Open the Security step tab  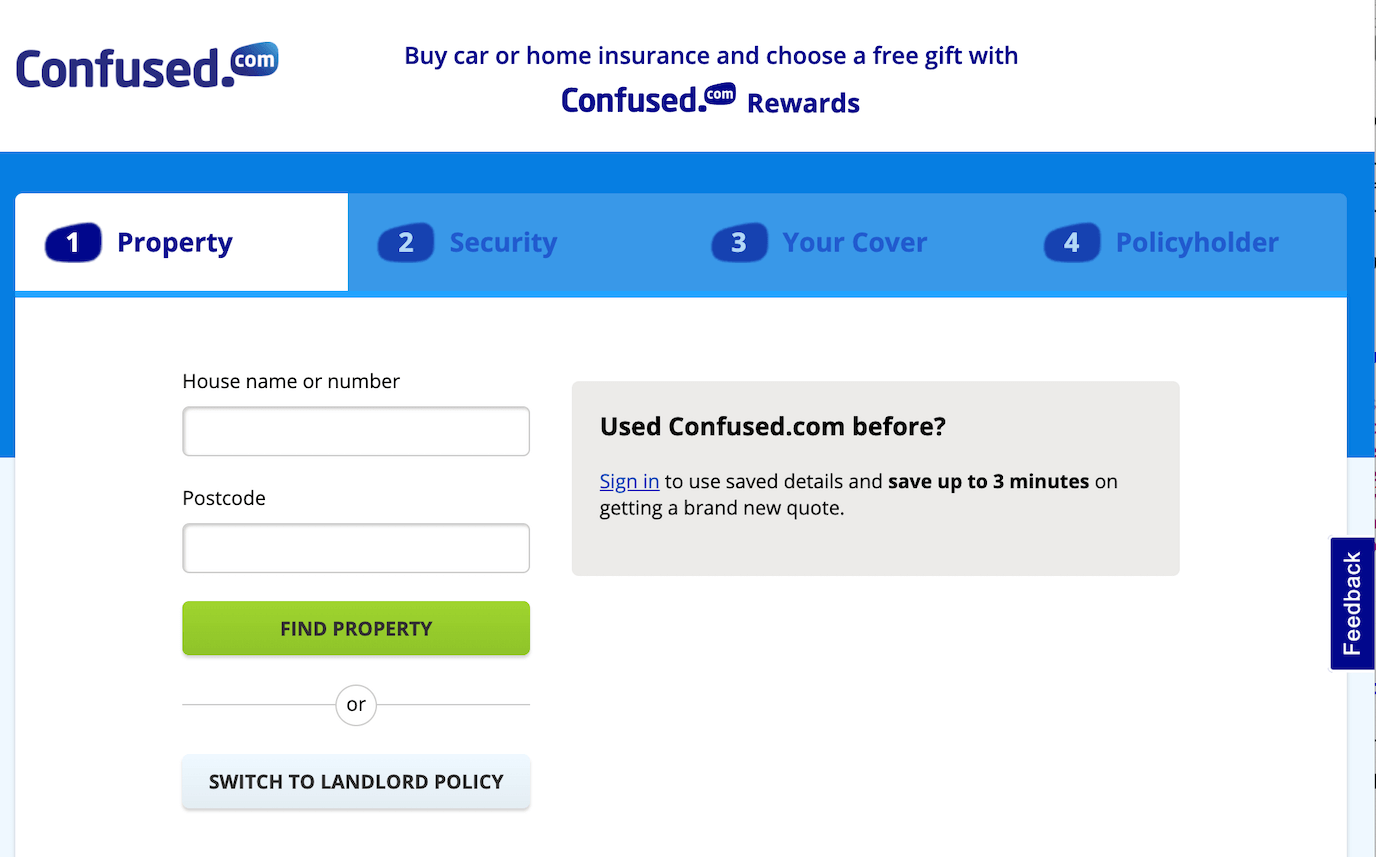point(503,242)
